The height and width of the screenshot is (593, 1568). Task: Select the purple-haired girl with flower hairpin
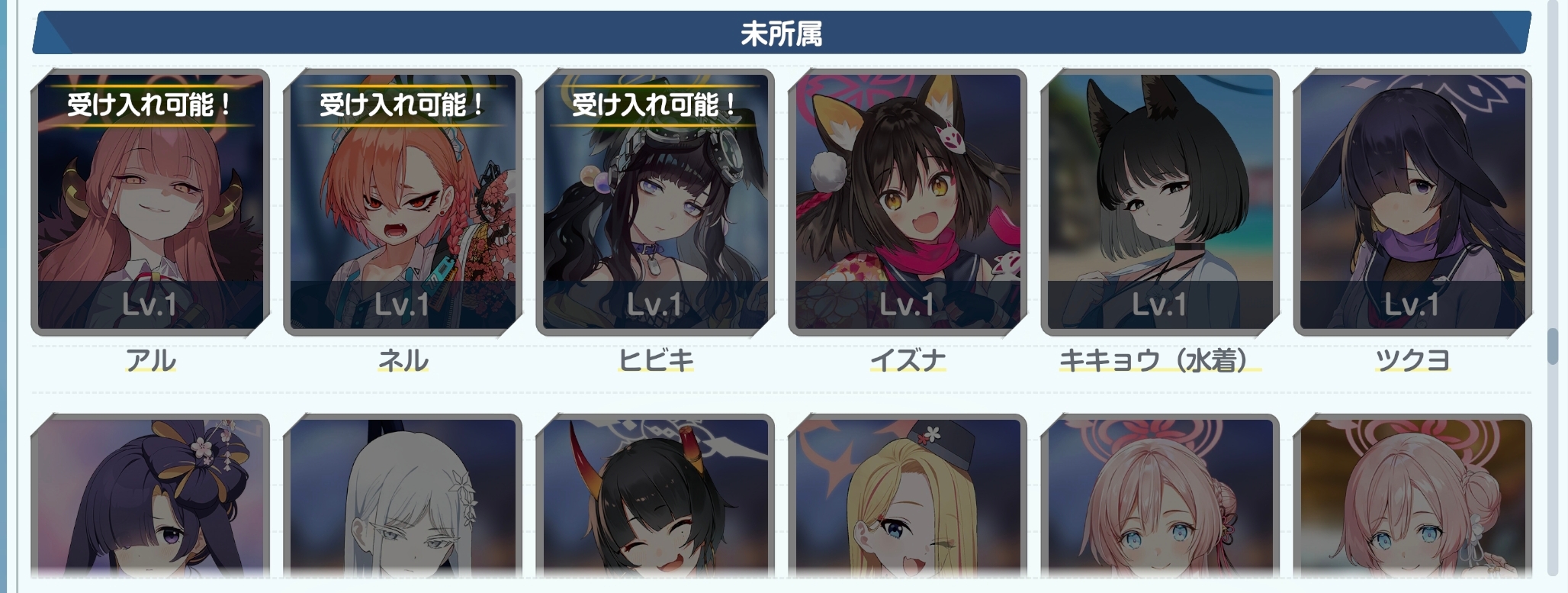[150, 496]
